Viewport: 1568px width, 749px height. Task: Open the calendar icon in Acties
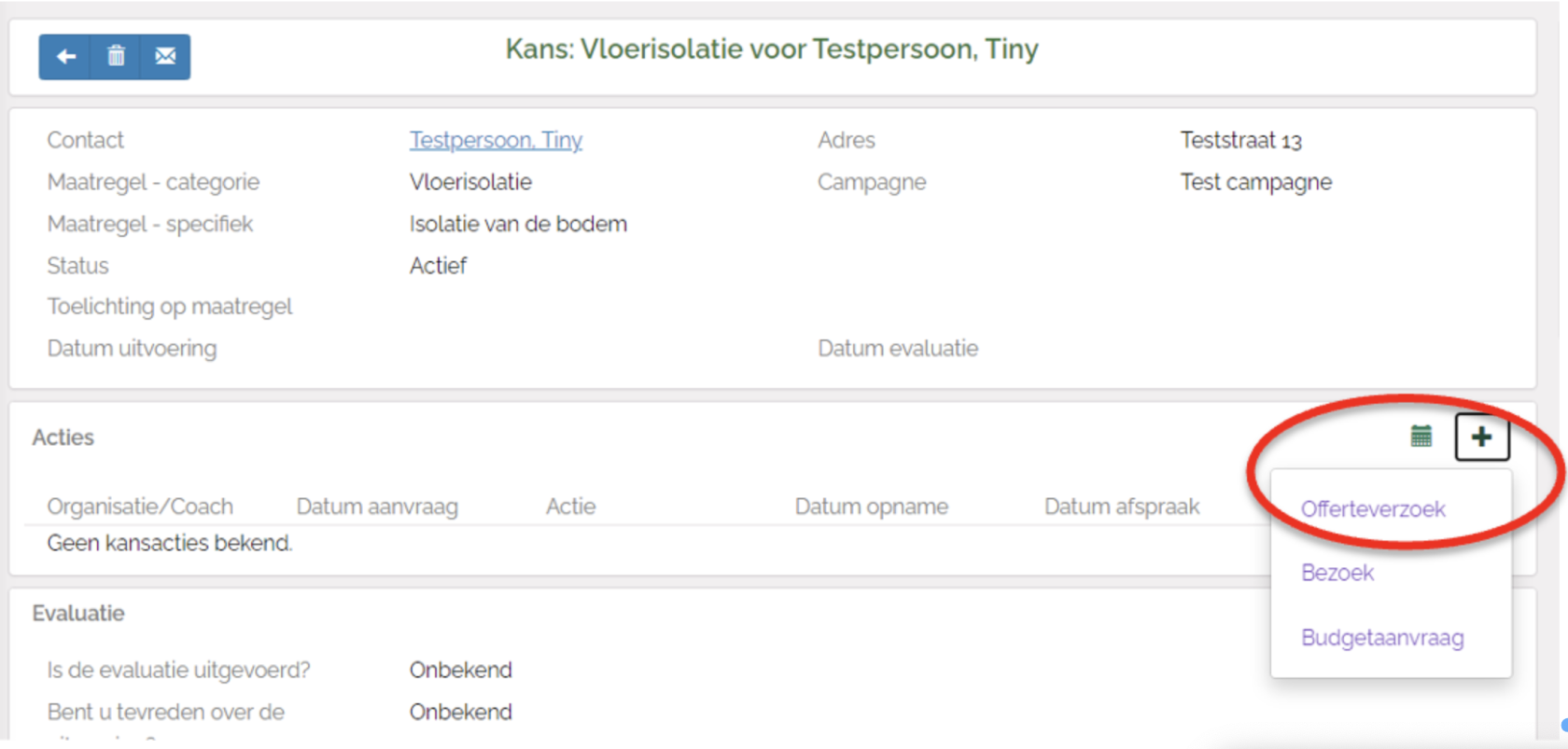tap(1421, 437)
